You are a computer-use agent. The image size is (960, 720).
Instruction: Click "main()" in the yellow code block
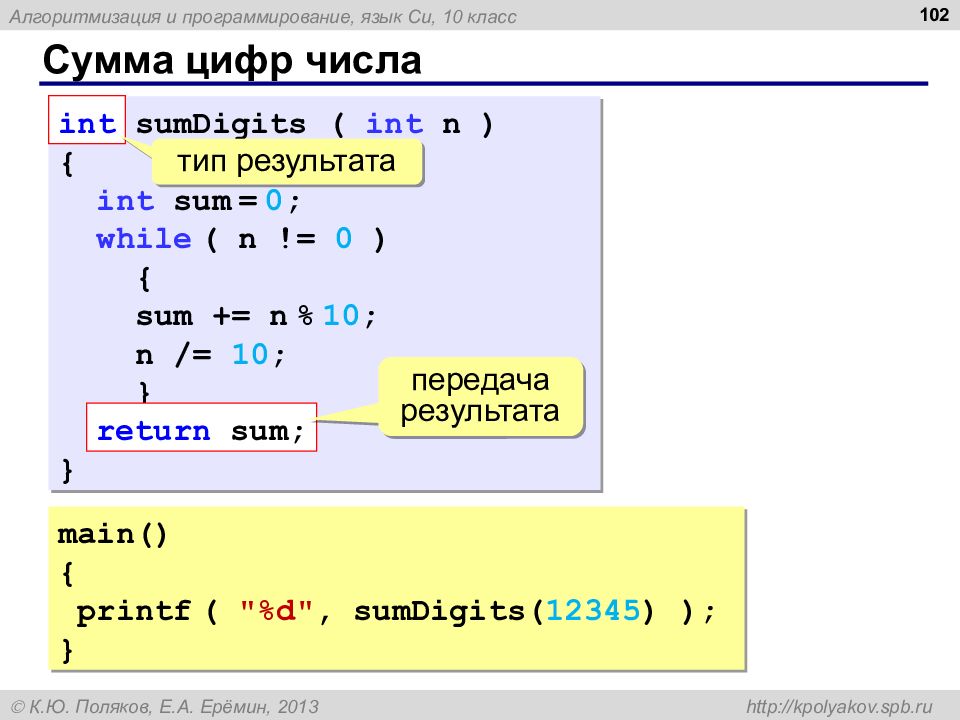[x=113, y=534]
